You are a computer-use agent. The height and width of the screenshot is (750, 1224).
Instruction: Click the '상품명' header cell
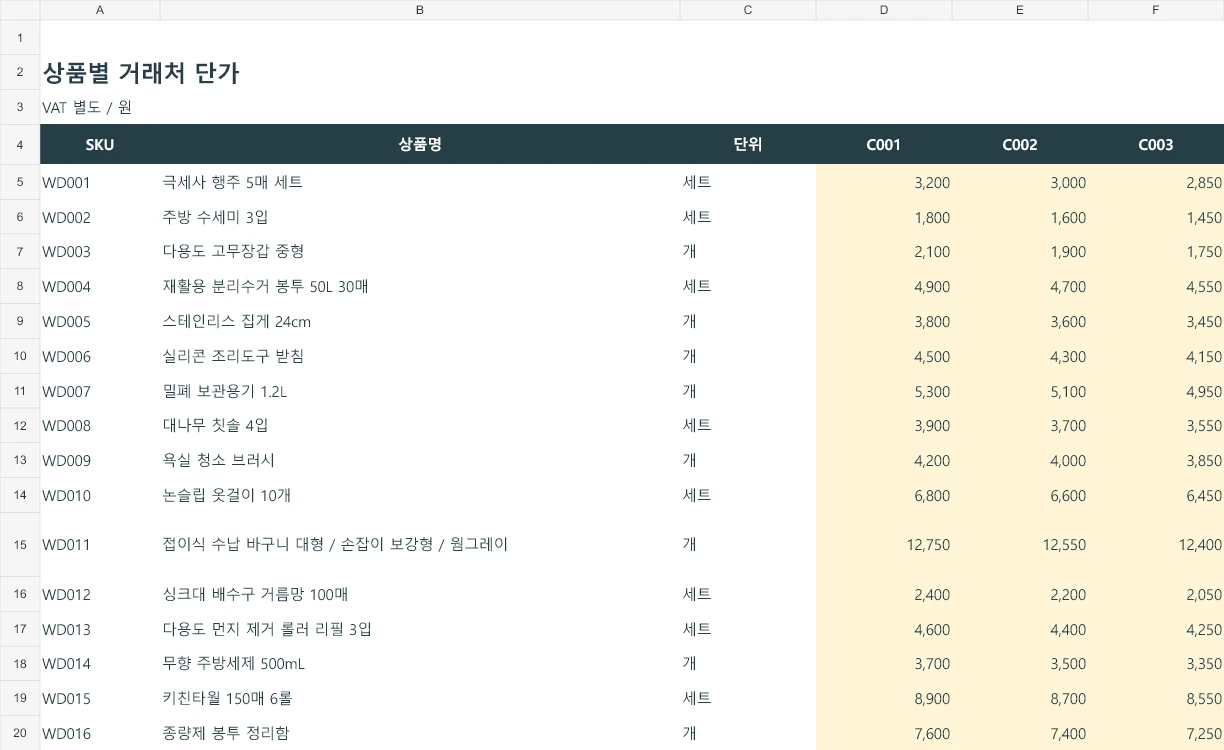click(x=420, y=144)
